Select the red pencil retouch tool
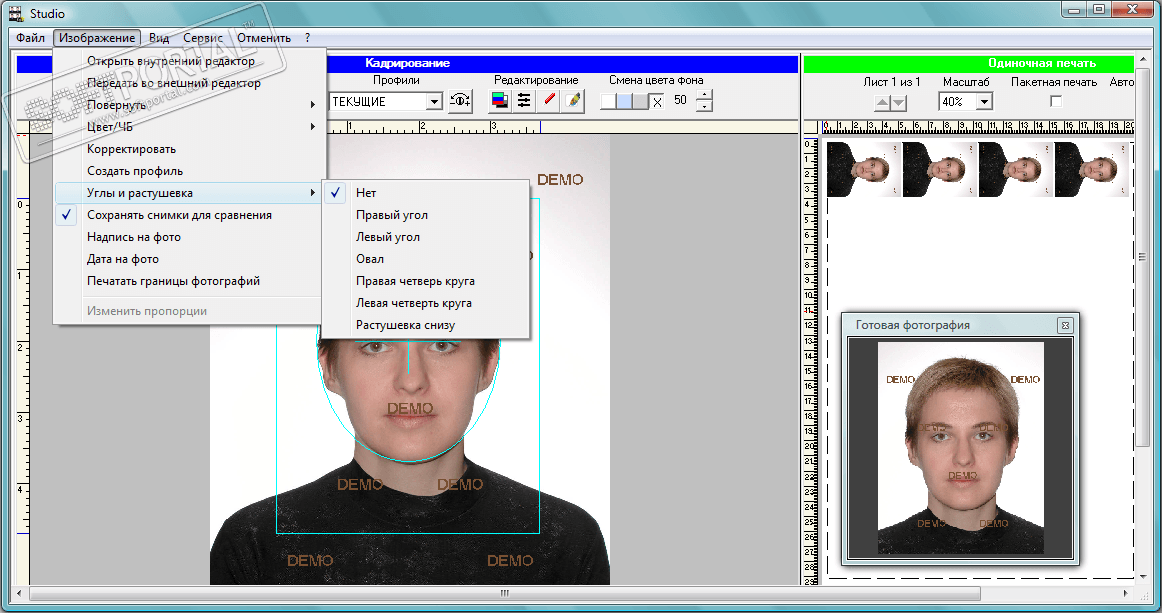This screenshot has height=613, width=1162. [549, 101]
